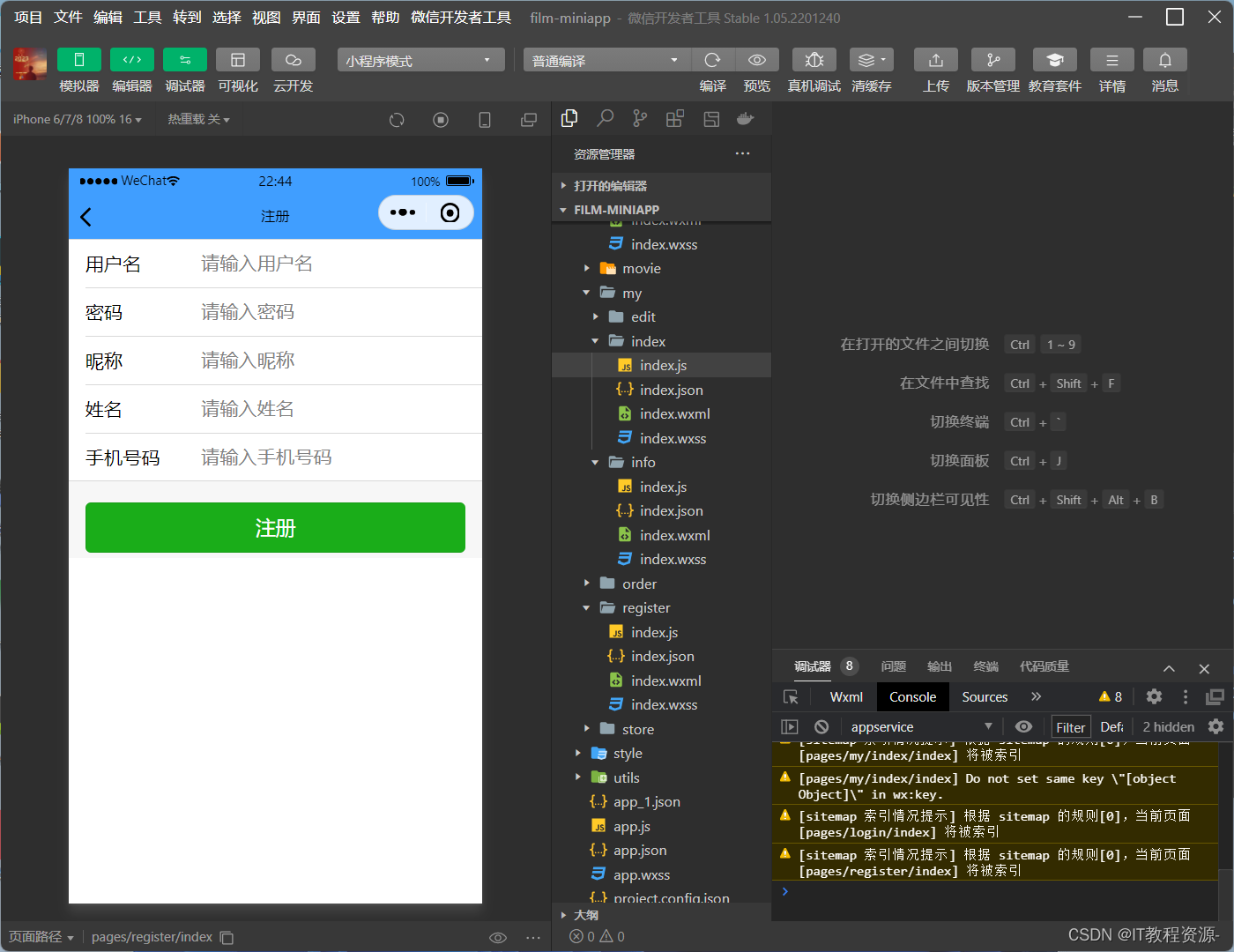This screenshot has width=1234, height=952.
Task: Expand the movie folder
Action: coord(661,268)
